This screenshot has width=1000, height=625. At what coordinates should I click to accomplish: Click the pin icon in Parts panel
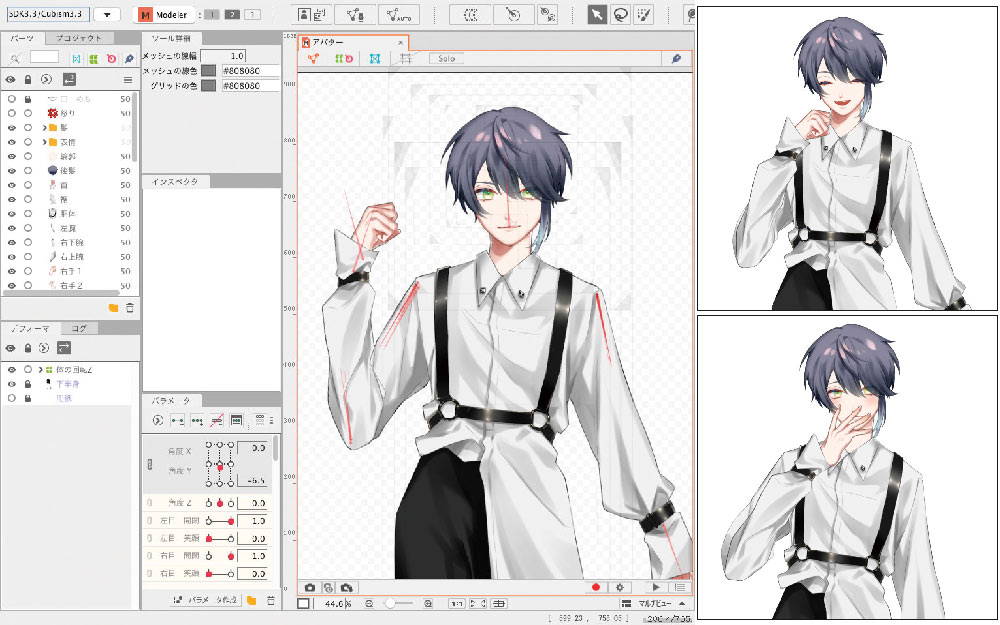pos(129,58)
